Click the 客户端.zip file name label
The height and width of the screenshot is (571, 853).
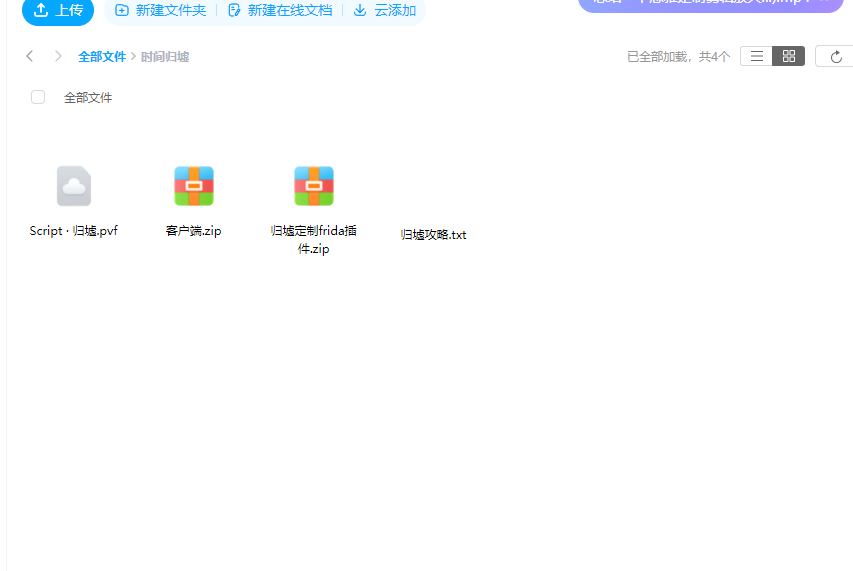tap(194, 231)
